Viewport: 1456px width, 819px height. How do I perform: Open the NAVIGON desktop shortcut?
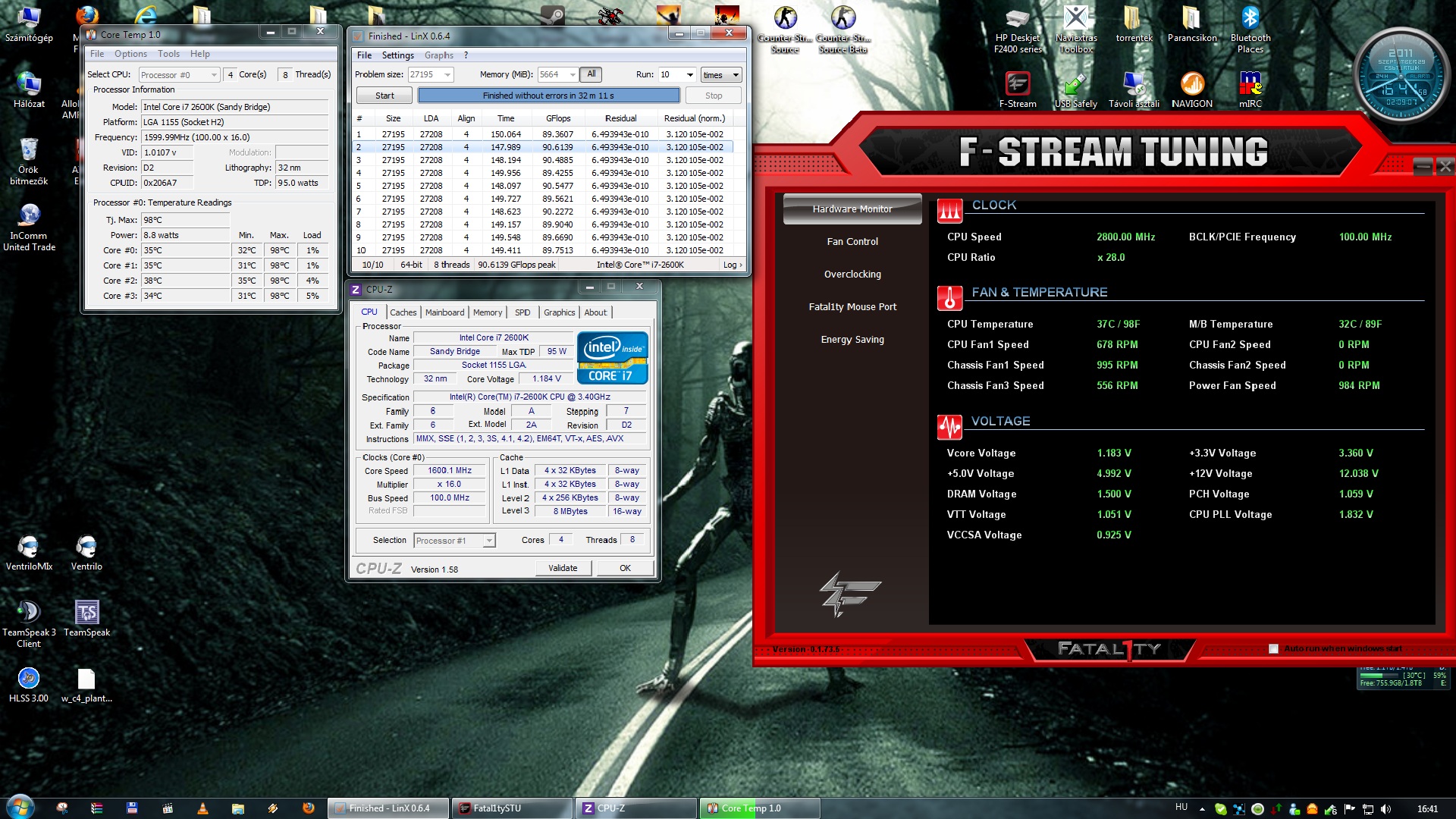[x=1191, y=86]
